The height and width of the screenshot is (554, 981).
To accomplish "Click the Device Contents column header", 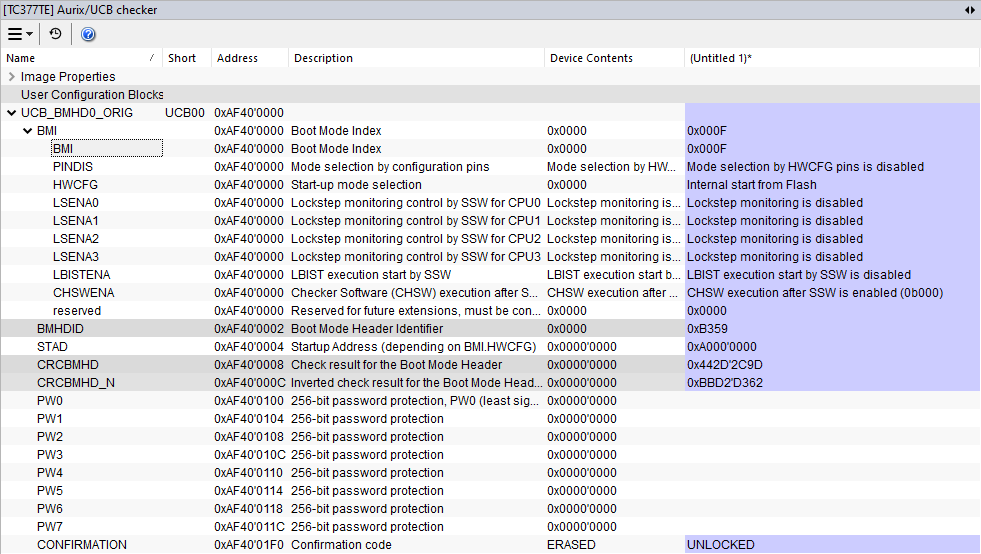I will (614, 58).
